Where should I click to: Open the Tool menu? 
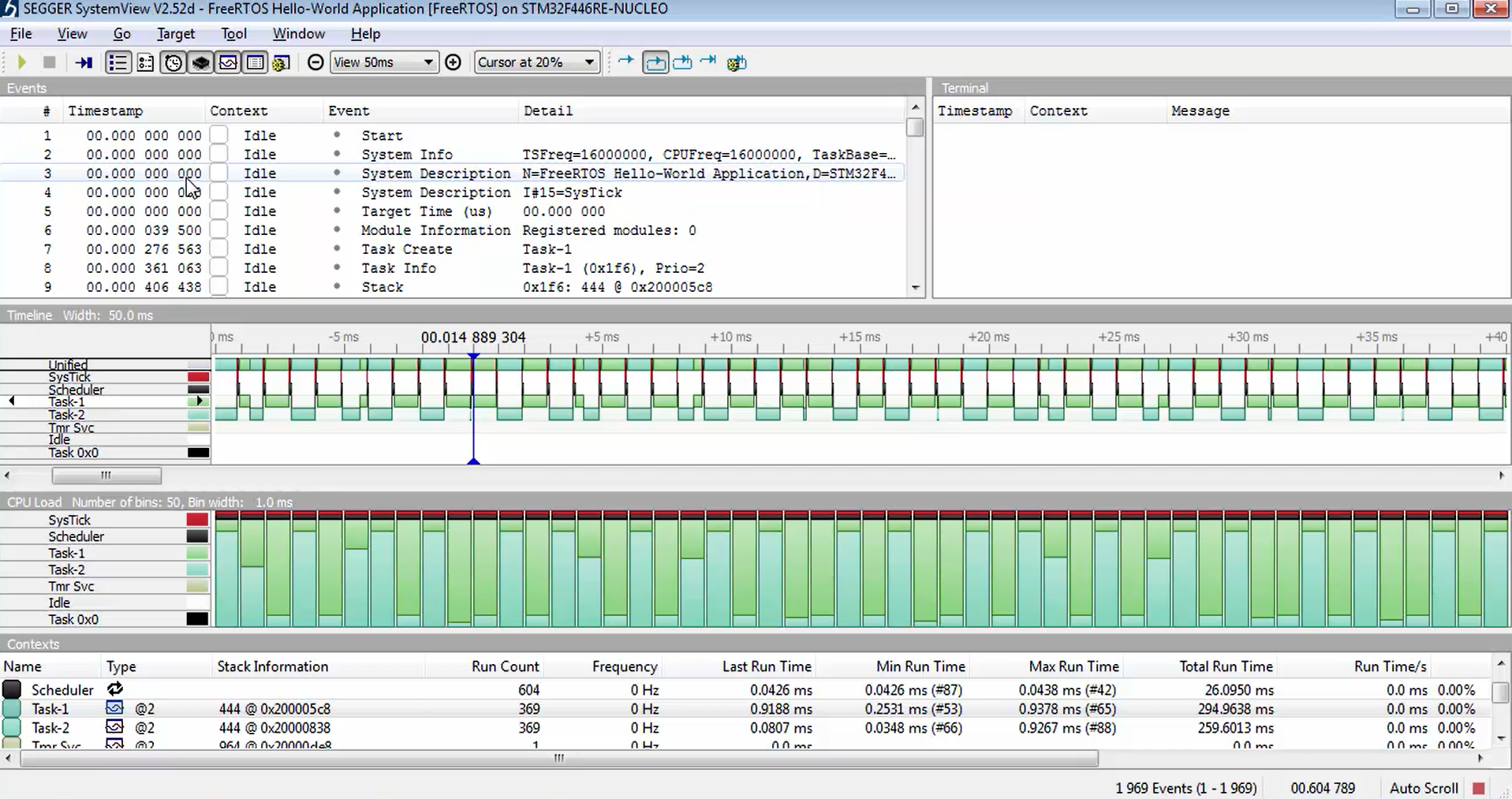pos(233,34)
